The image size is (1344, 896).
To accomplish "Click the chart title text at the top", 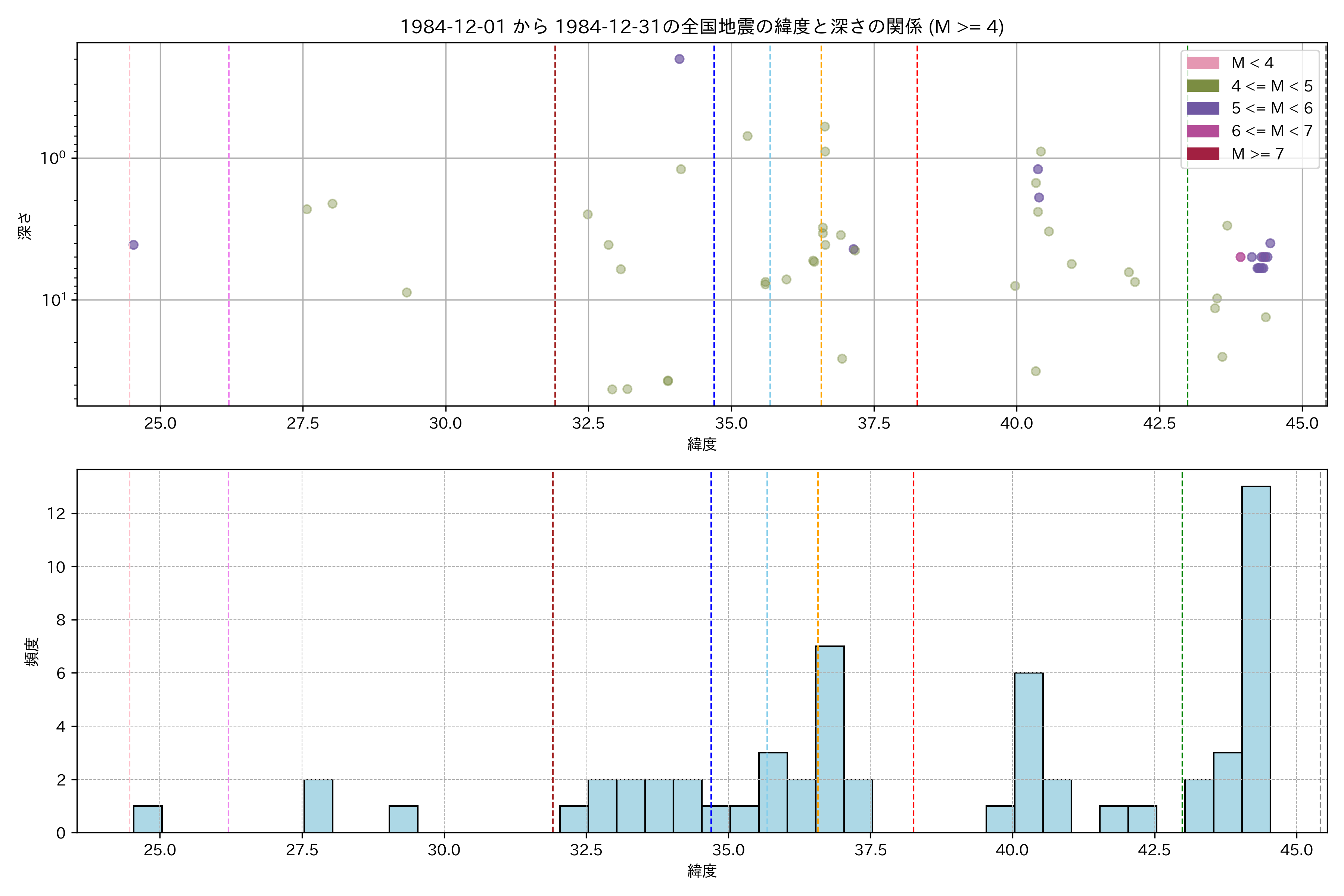I will [x=702, y=27].
